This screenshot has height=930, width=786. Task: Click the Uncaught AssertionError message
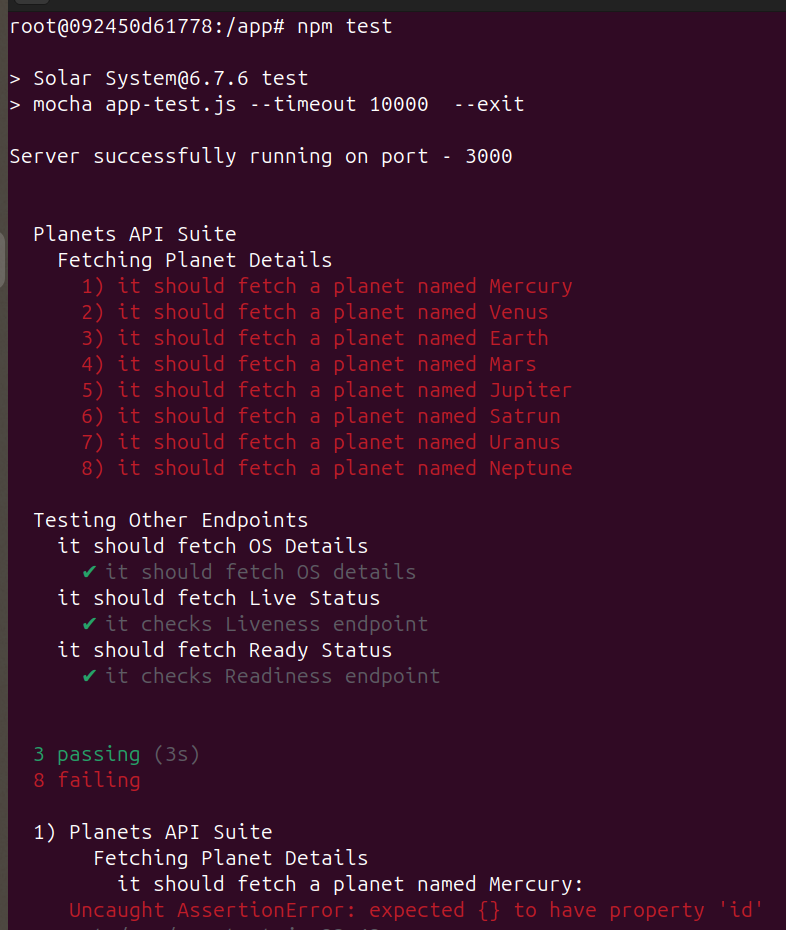[x=417, y=910]
